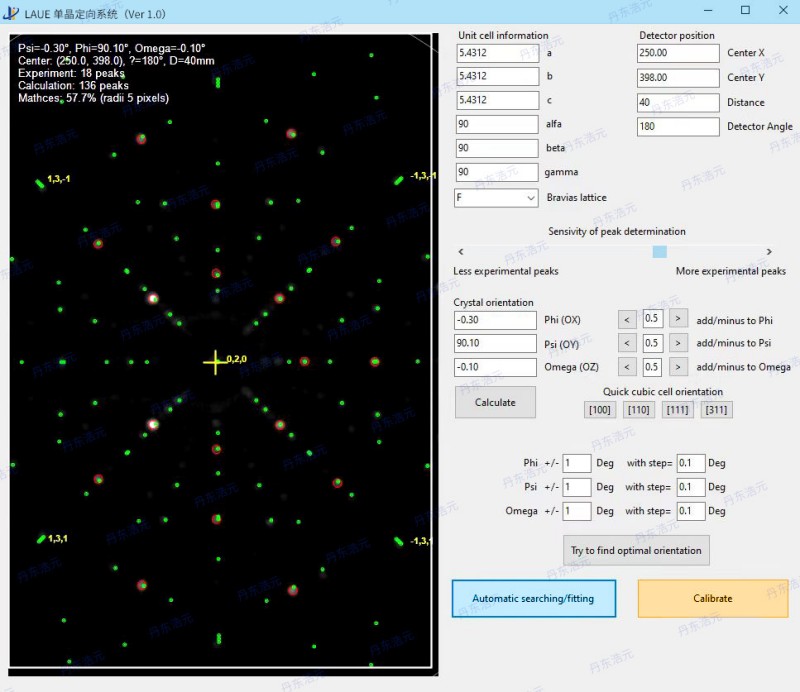This screenshot has height=692, width=800.
Task: Click the detector Distance input field
Action: tap(677, 102)
